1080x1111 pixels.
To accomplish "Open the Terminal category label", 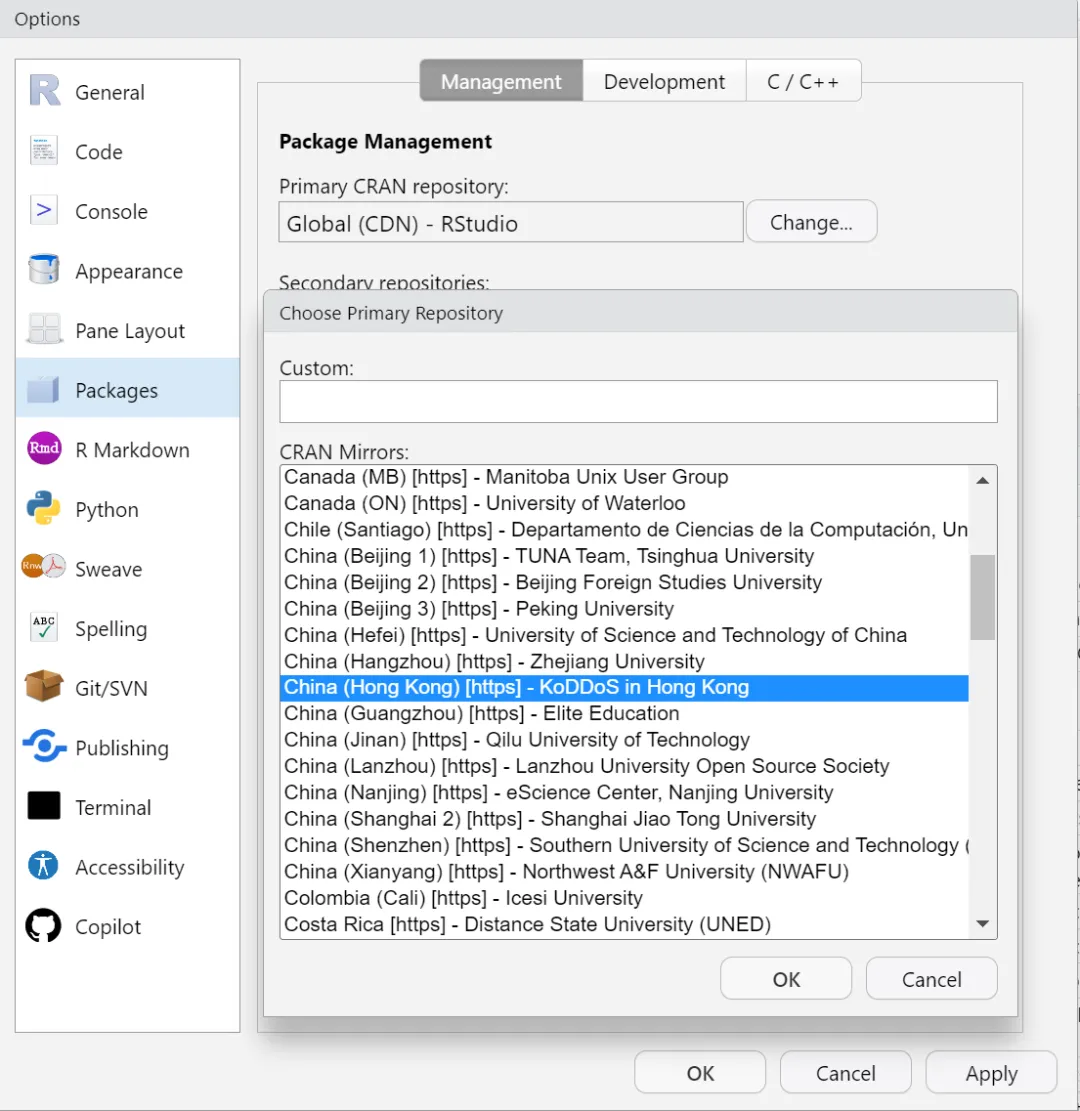I will tap(113, 807).
